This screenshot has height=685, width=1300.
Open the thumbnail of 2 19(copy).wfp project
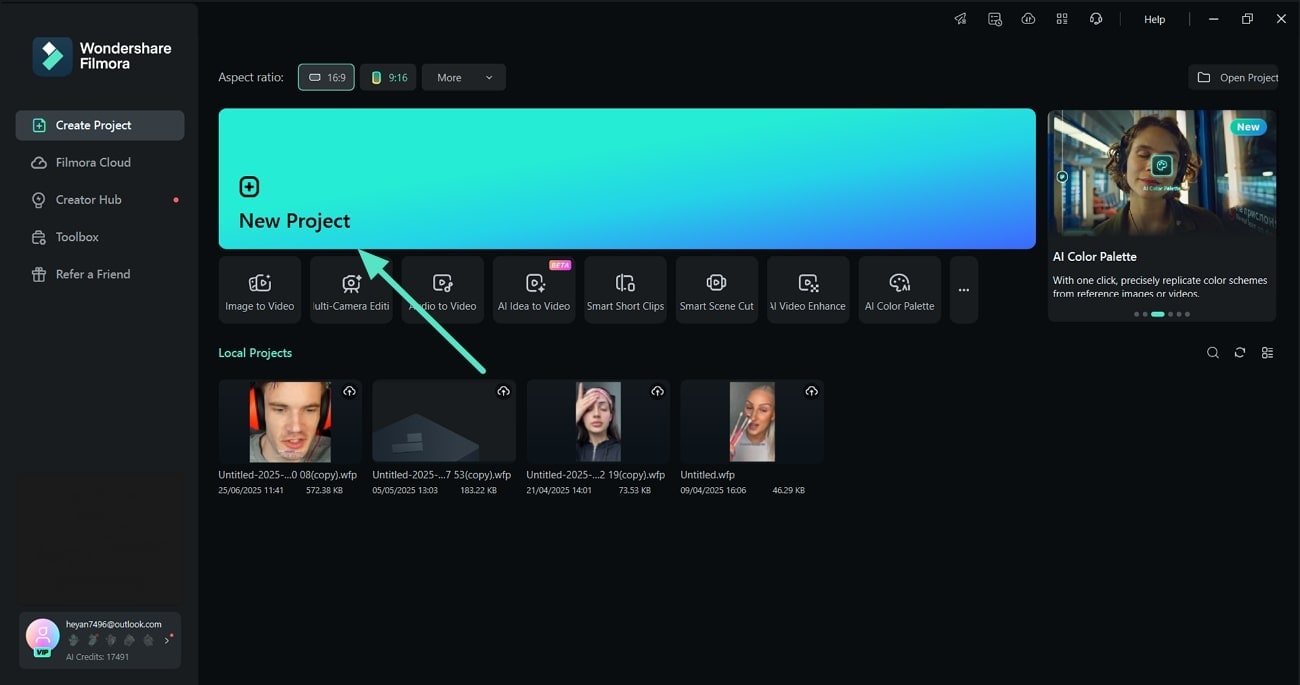(x=598, y=421)
